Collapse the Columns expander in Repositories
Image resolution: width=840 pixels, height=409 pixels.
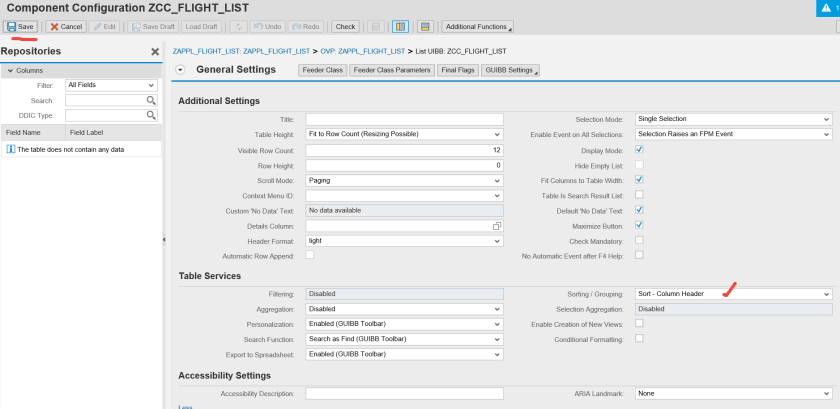tap(9, 71)
